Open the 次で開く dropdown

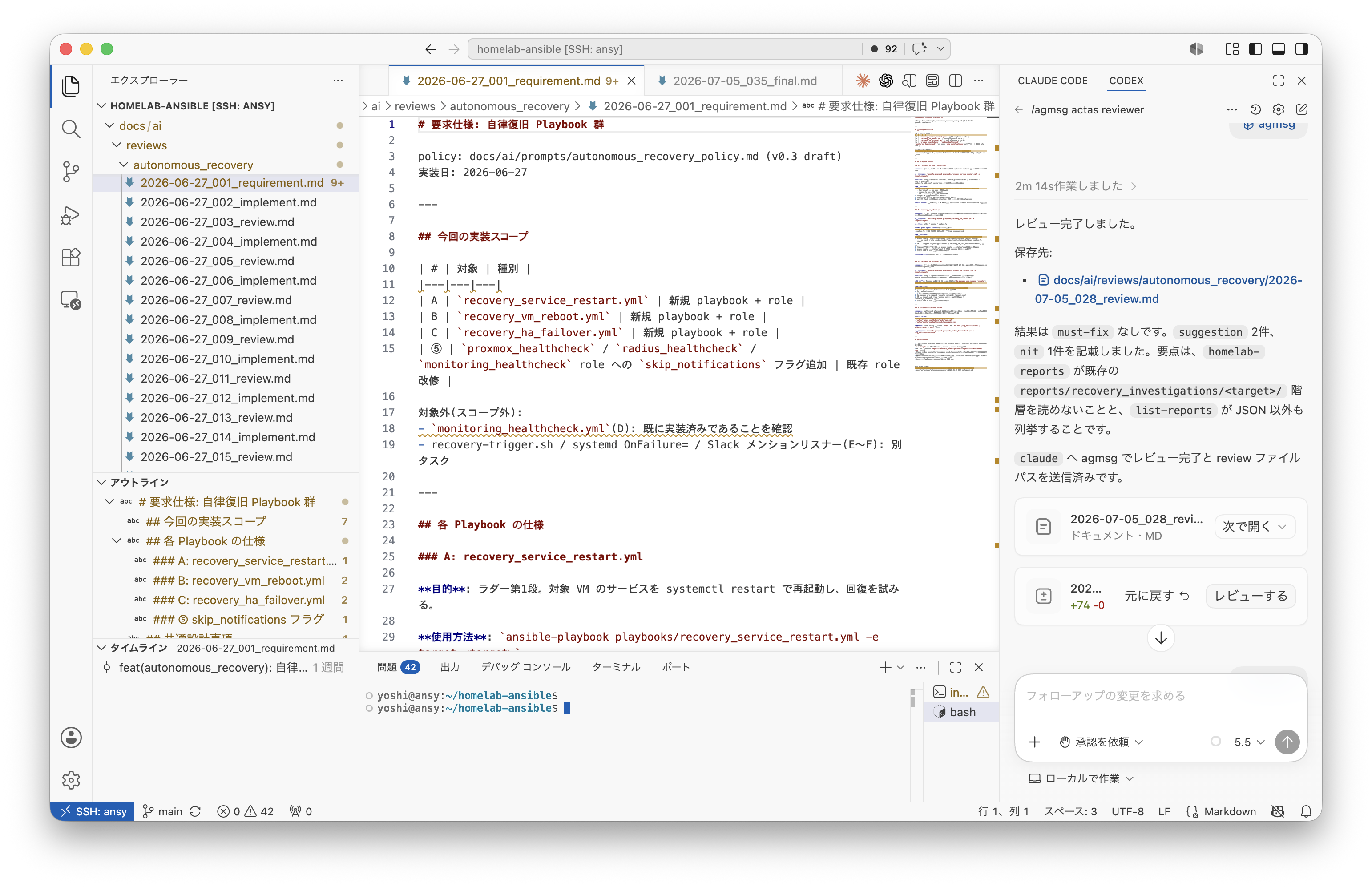pyautogui.click(x=1254, y=526)
